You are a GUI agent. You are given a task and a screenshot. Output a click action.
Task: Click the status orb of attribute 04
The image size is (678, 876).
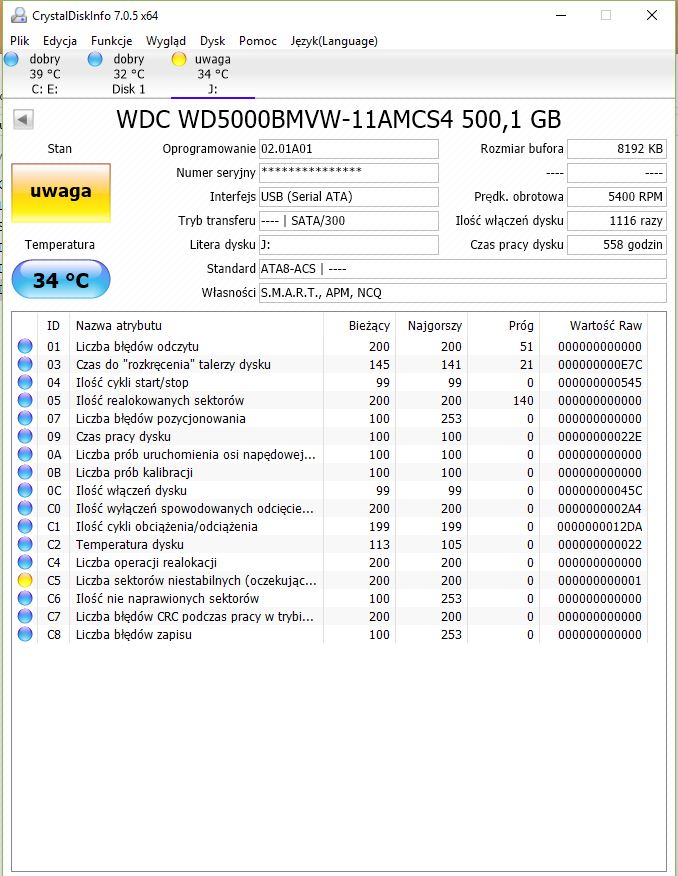[25, 382]
